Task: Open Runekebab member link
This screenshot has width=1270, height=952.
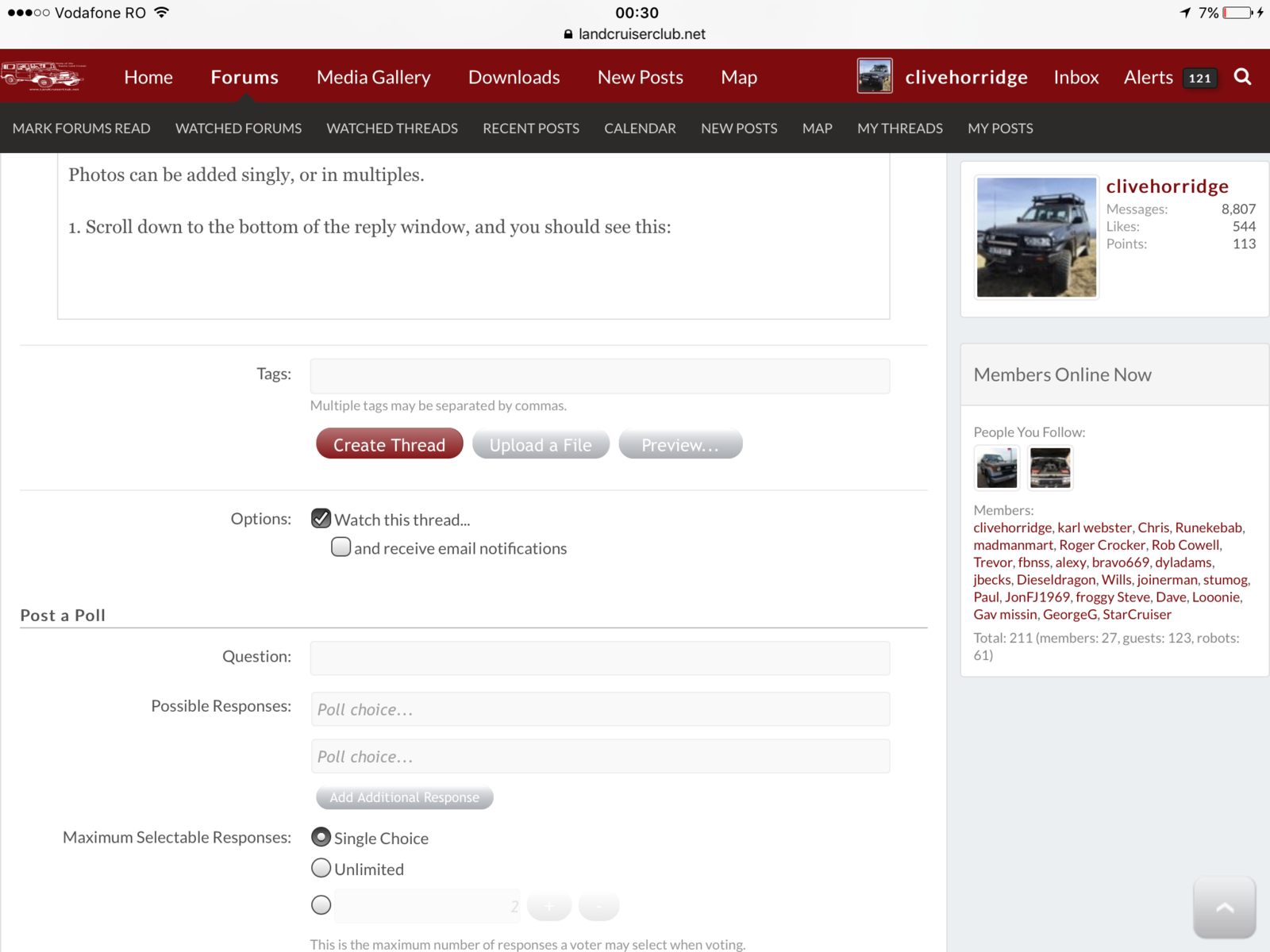Action: (1208, 528)
